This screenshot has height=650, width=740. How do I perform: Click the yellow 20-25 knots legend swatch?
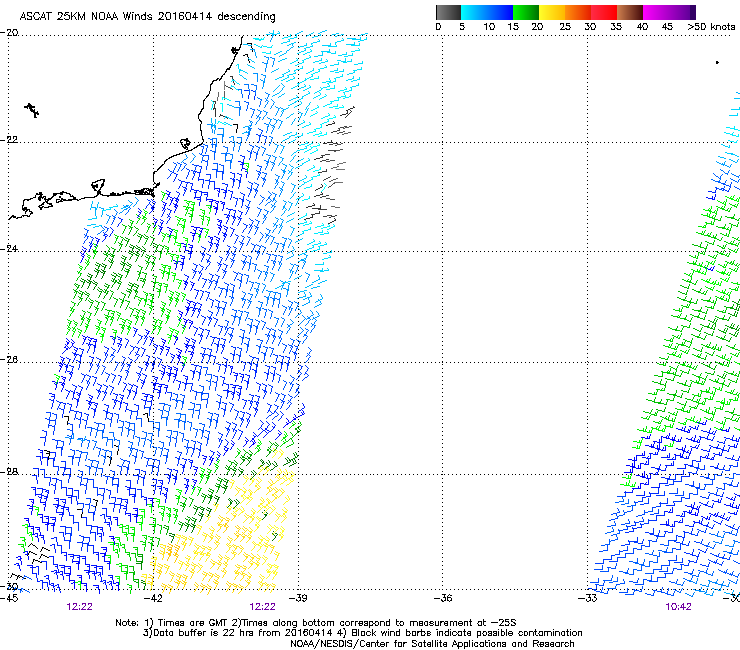pos(552,12)
